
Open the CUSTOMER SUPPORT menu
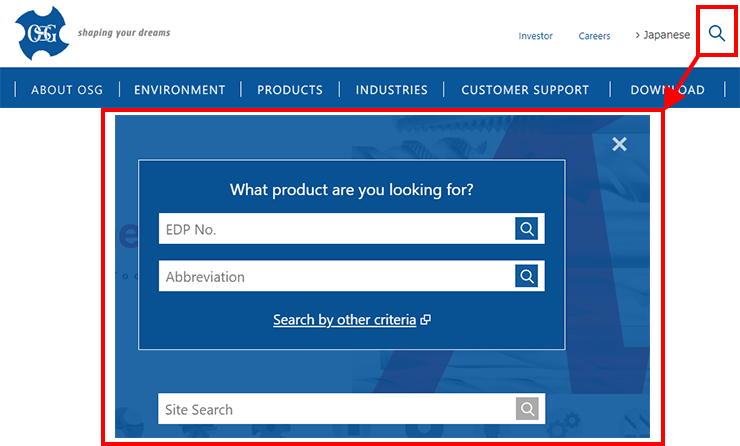point(525,90)
